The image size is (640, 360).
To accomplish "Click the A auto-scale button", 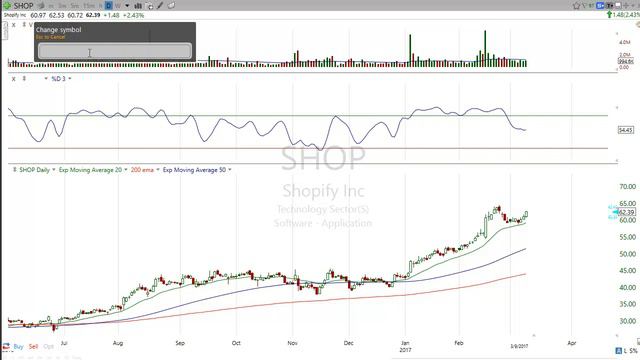I will (x=619, y=351).
